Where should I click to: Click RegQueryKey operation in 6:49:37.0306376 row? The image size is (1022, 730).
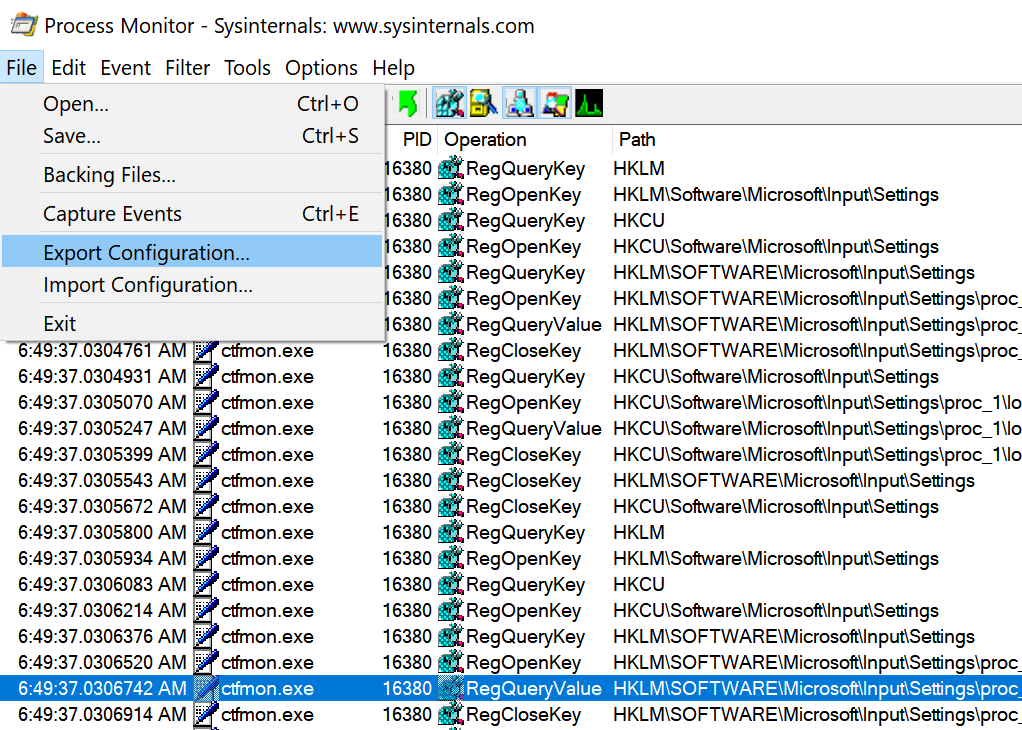[x=525, y=637]
